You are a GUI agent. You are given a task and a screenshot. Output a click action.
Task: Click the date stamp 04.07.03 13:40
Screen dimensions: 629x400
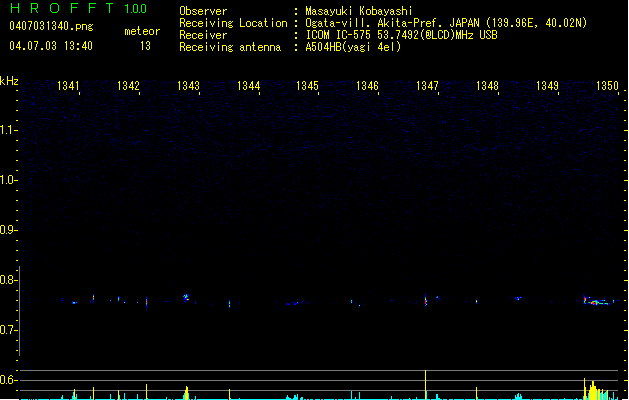[x=51, y=46]
